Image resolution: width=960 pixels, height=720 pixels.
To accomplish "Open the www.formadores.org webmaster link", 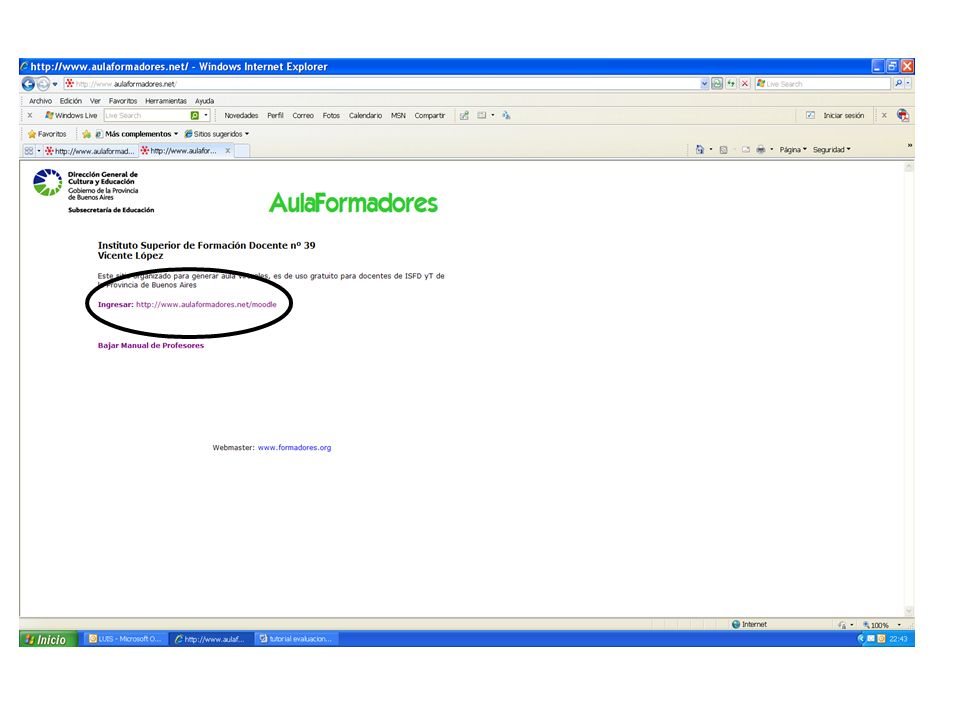I will (294, 448).
